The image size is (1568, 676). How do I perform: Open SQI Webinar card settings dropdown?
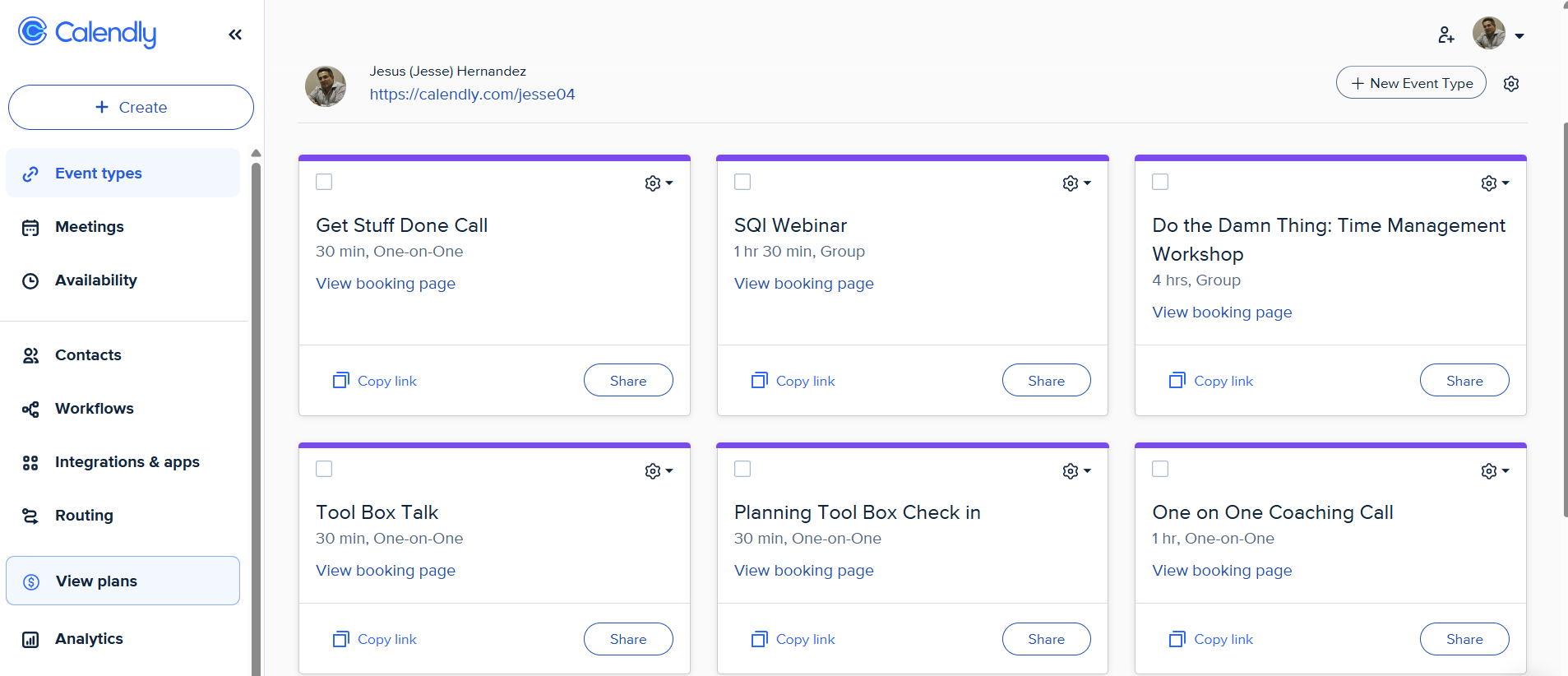pos(1076,183)
